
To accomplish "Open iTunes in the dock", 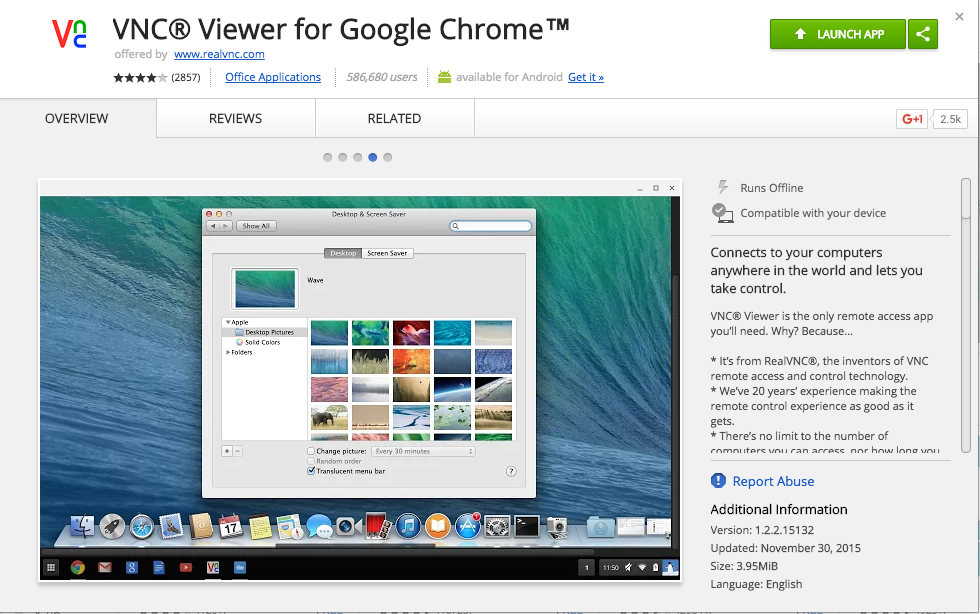I will (407, 525).
